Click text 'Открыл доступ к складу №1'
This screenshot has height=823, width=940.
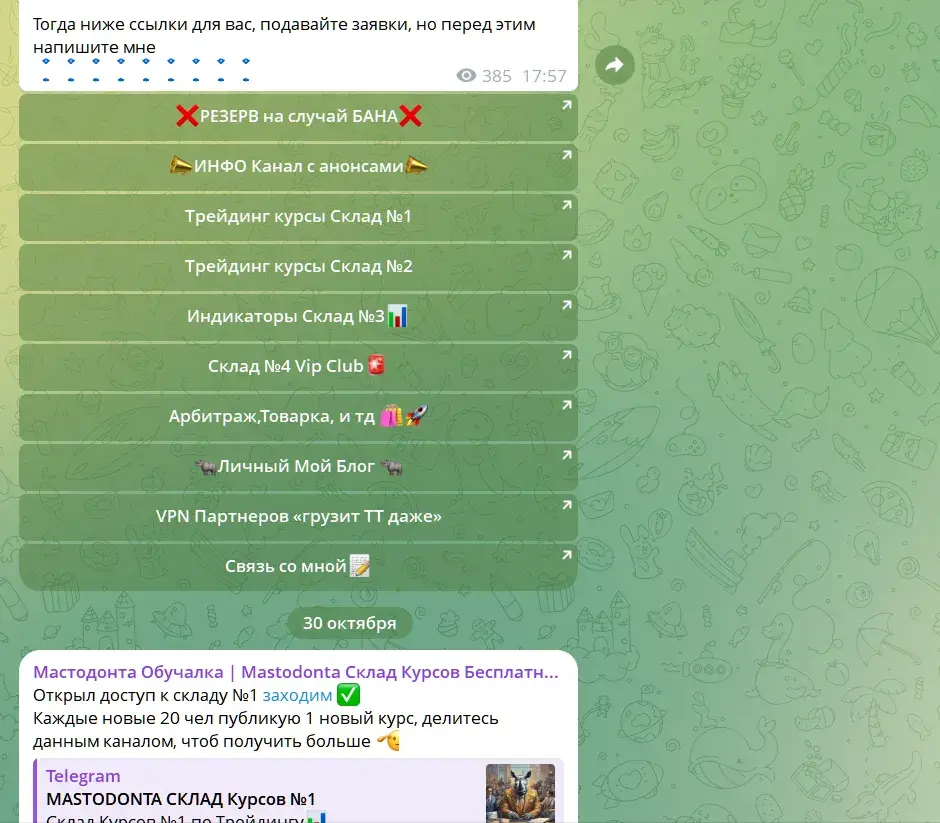(145, 695)
